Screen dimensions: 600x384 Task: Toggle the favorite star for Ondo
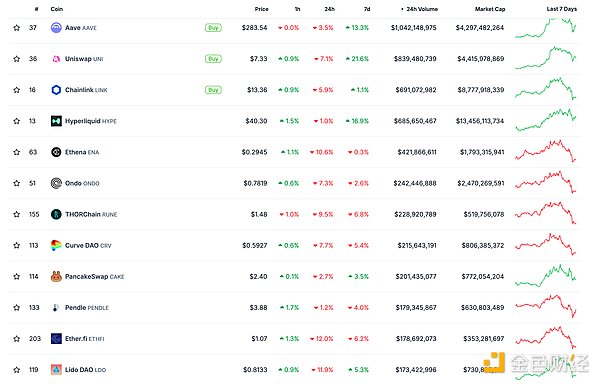point(16,183)
